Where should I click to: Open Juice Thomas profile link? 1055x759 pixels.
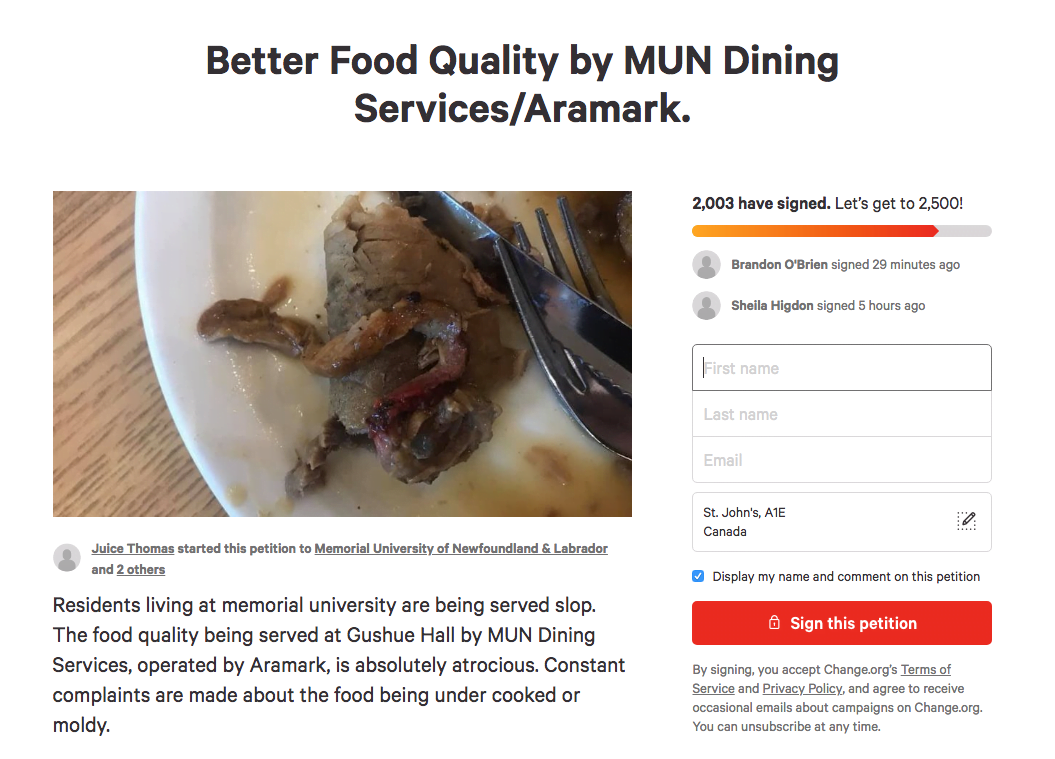point(132,549)
